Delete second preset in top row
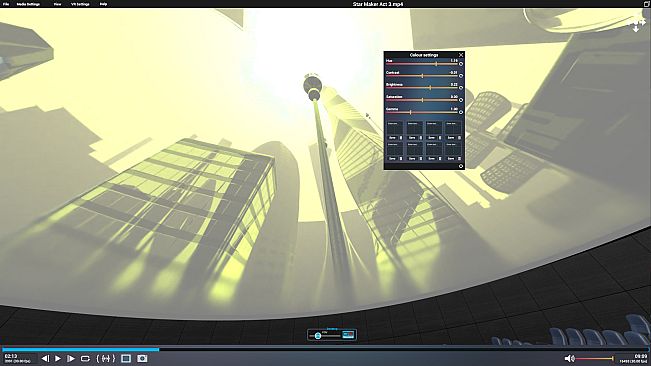Viewport: 651px width, 366px height. [421, 138]
